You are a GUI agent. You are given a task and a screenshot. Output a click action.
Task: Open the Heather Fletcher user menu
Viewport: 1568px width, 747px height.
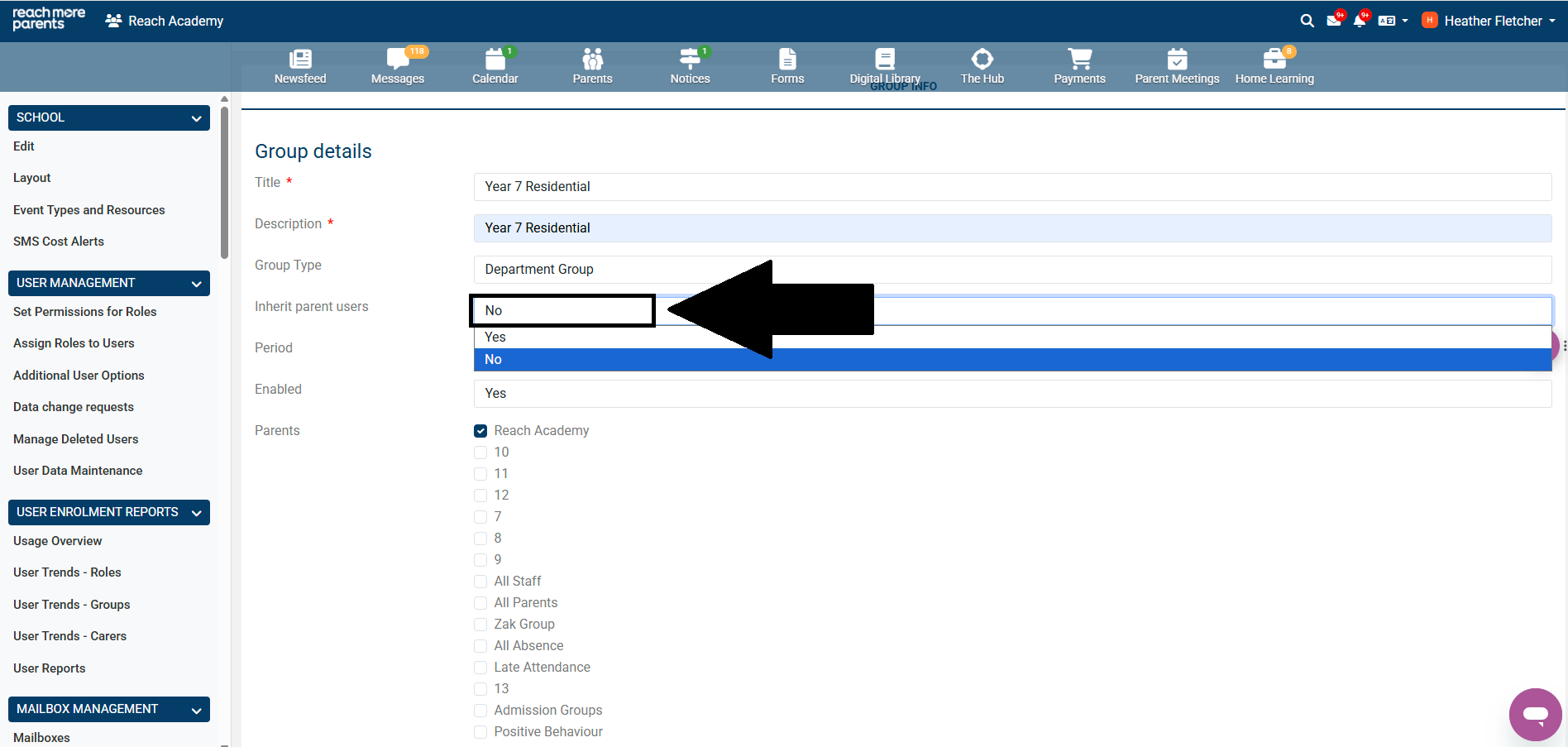[1489, 21]
